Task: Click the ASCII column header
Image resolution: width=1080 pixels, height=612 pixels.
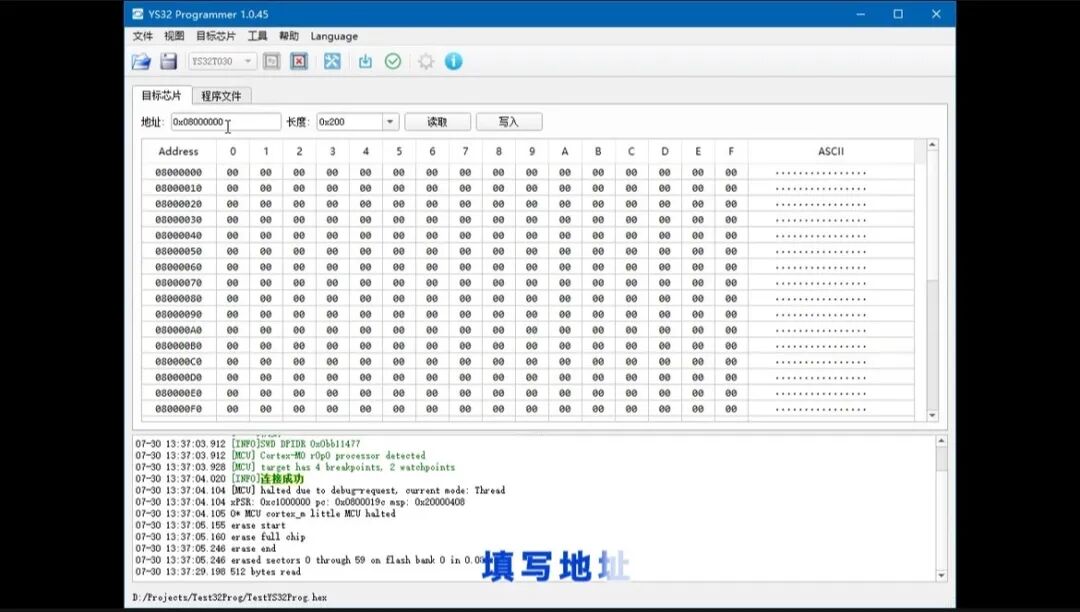Action: coord(831,151)
